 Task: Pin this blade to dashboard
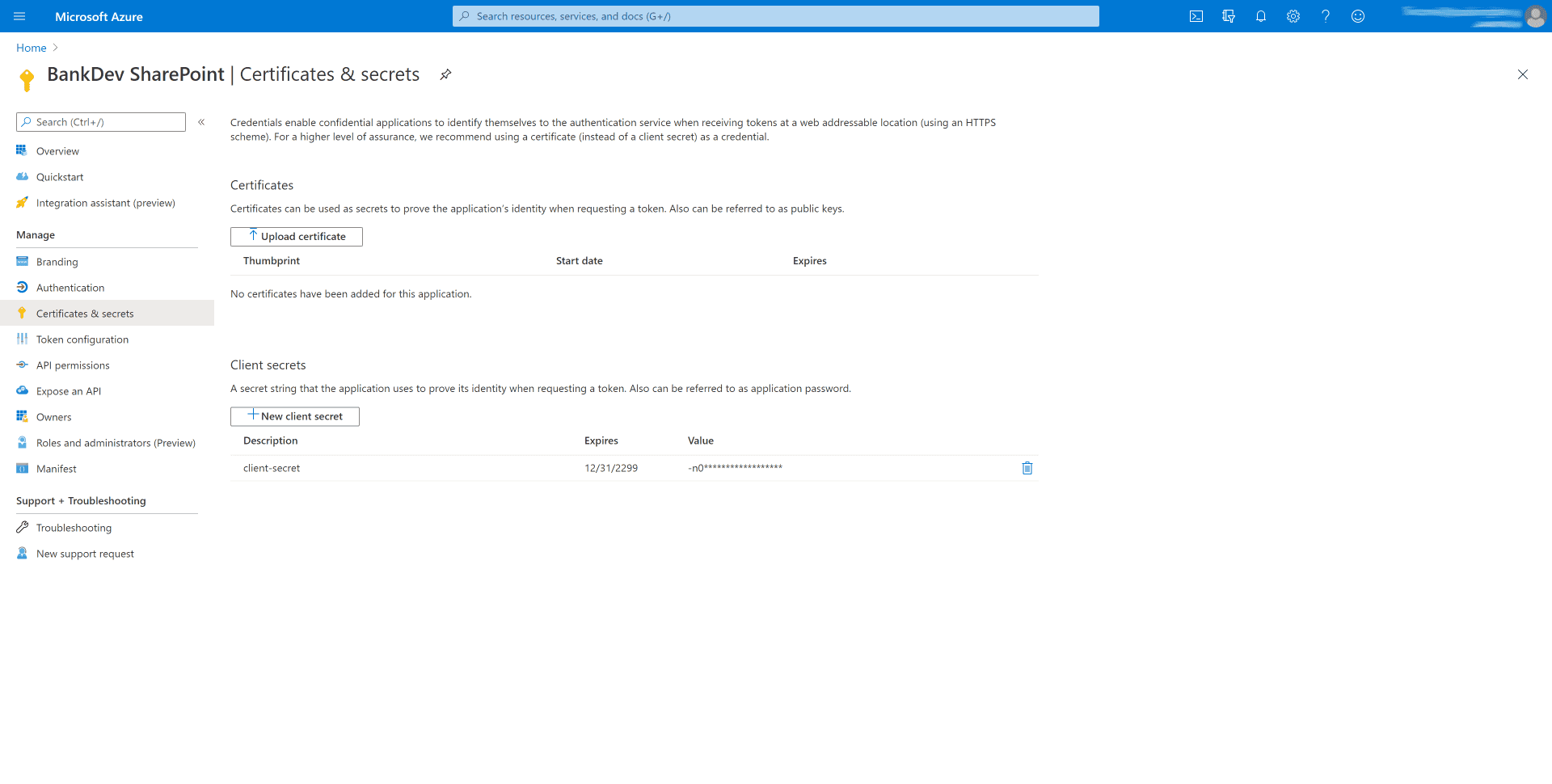pyautogui.click(x=445, y=74)
